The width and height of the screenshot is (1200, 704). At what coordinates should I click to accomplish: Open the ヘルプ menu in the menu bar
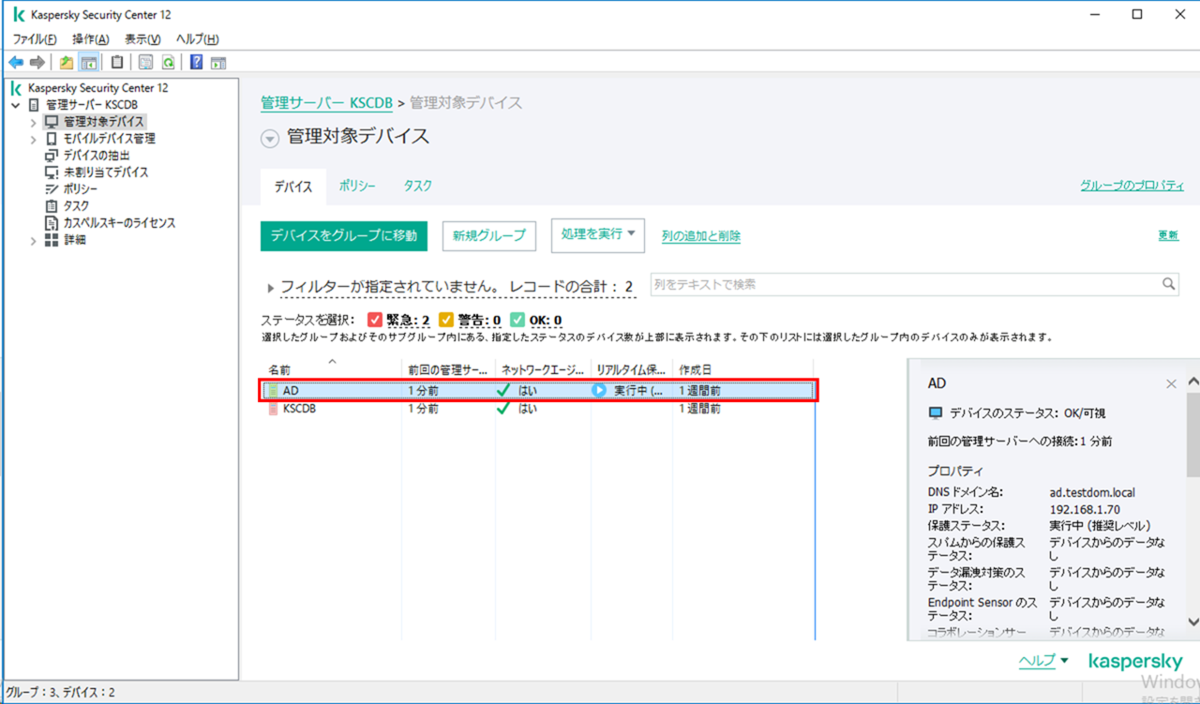pyautogui.click(x=197, y=39)
